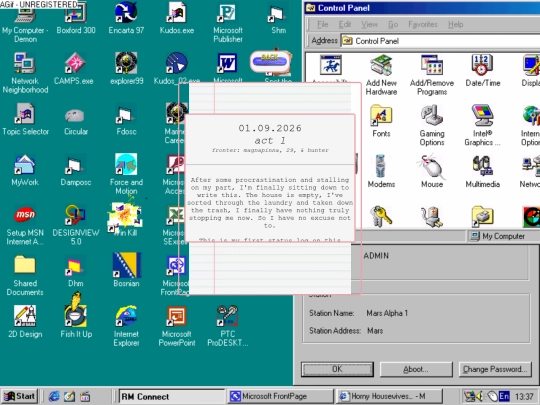Screen dimensions: 540x405
Task: Click OK in the RM Connect dialog
Action: click(337, 369)
